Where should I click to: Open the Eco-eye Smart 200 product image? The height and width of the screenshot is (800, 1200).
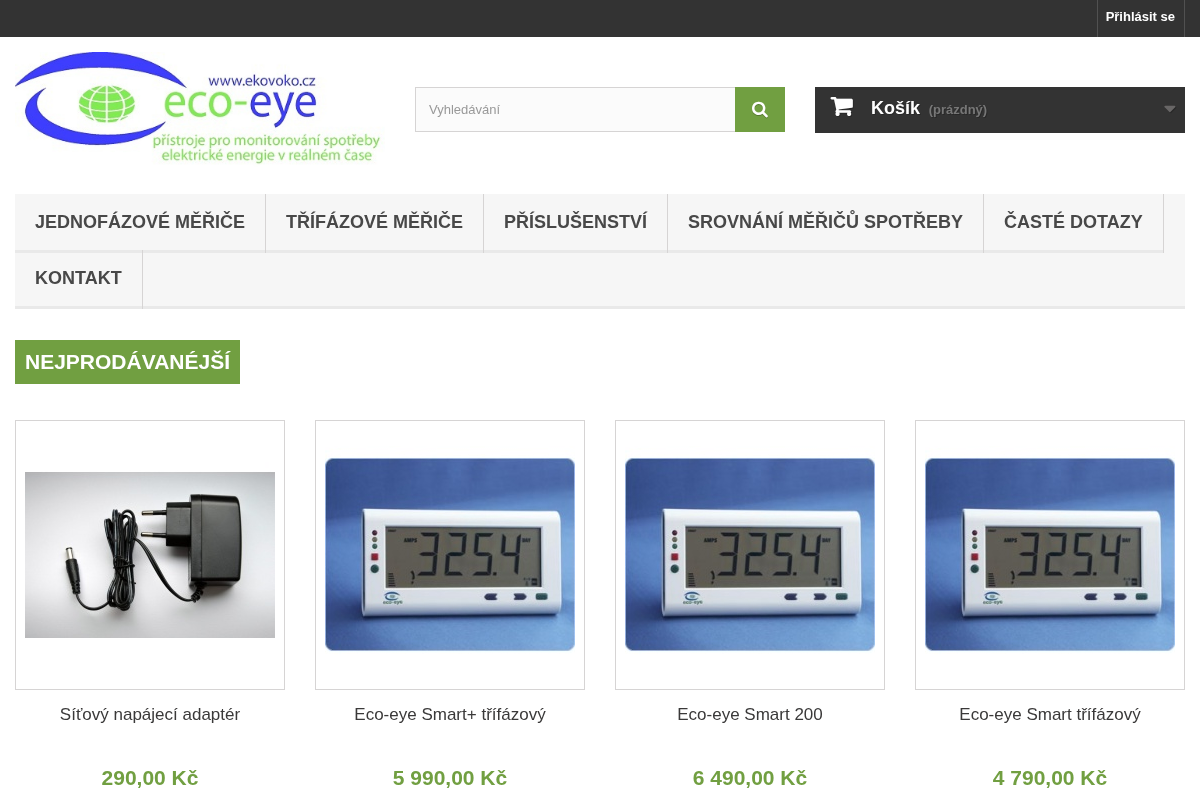click(750, 555)
